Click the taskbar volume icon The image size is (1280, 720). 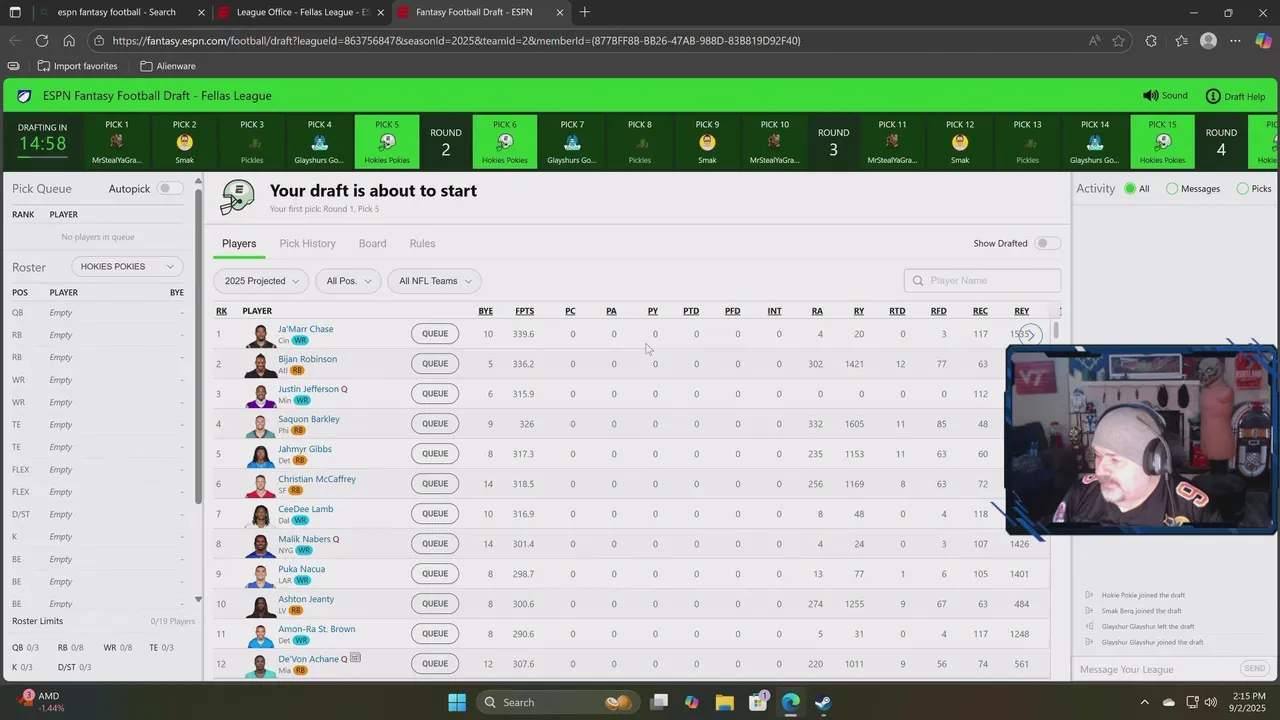point(1211,702)
